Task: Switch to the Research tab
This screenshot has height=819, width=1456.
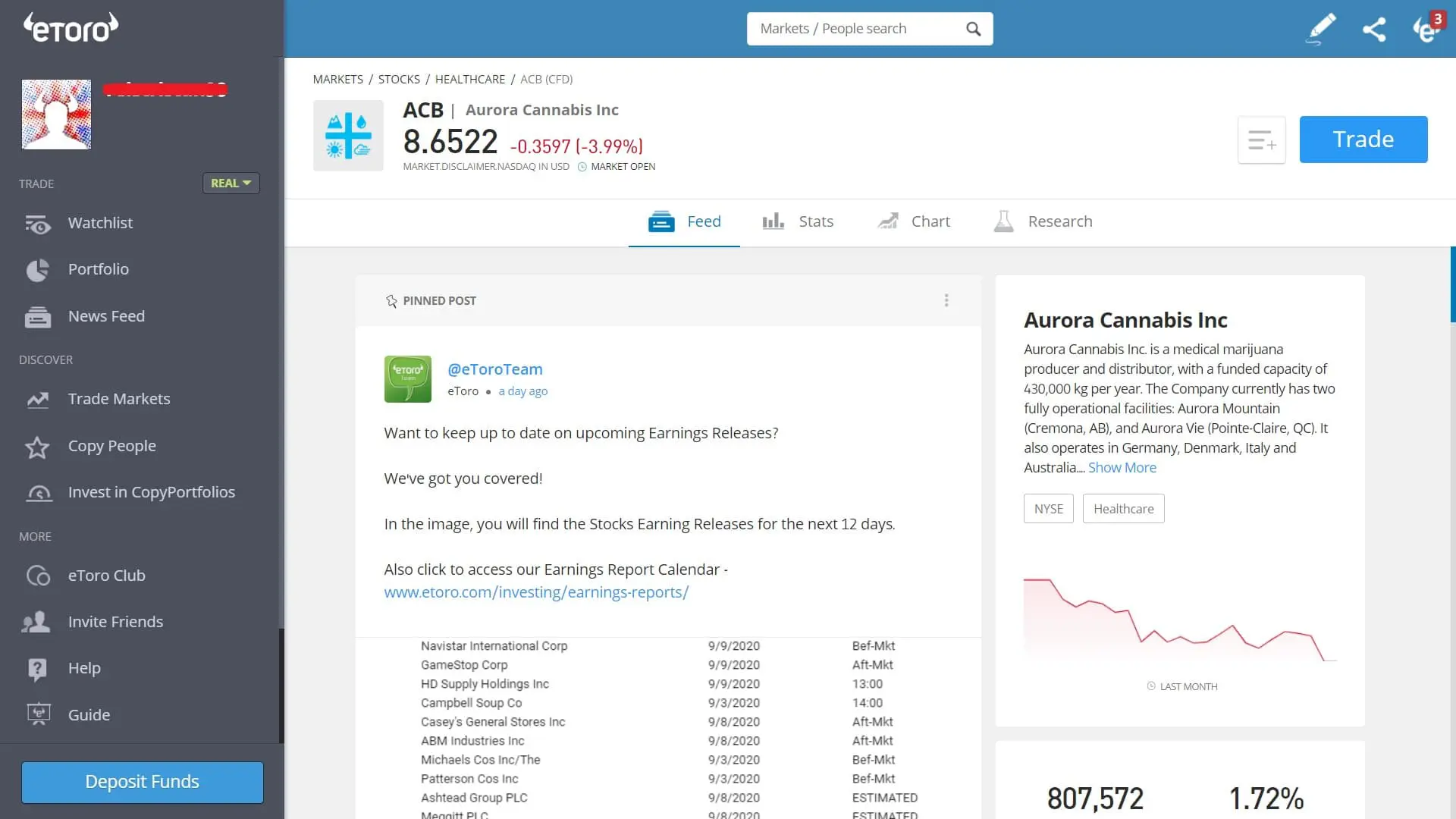Action: coord(1043,221)
